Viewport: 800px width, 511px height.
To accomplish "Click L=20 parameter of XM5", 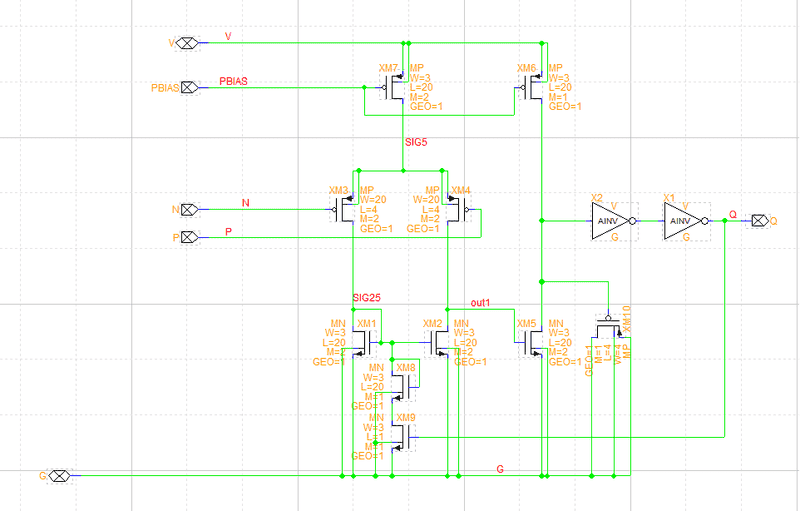I will (560, 343).
